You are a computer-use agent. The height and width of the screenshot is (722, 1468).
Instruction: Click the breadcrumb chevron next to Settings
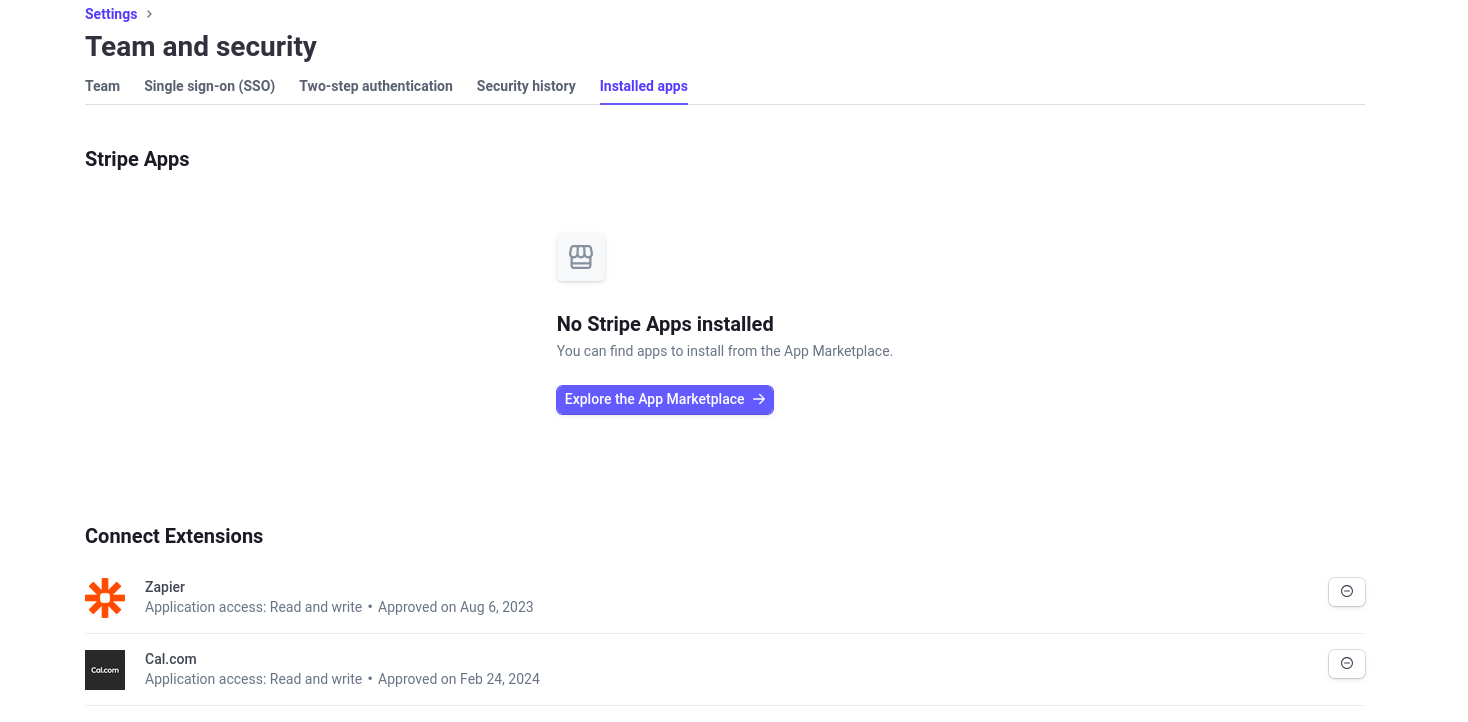pos(150,14)
